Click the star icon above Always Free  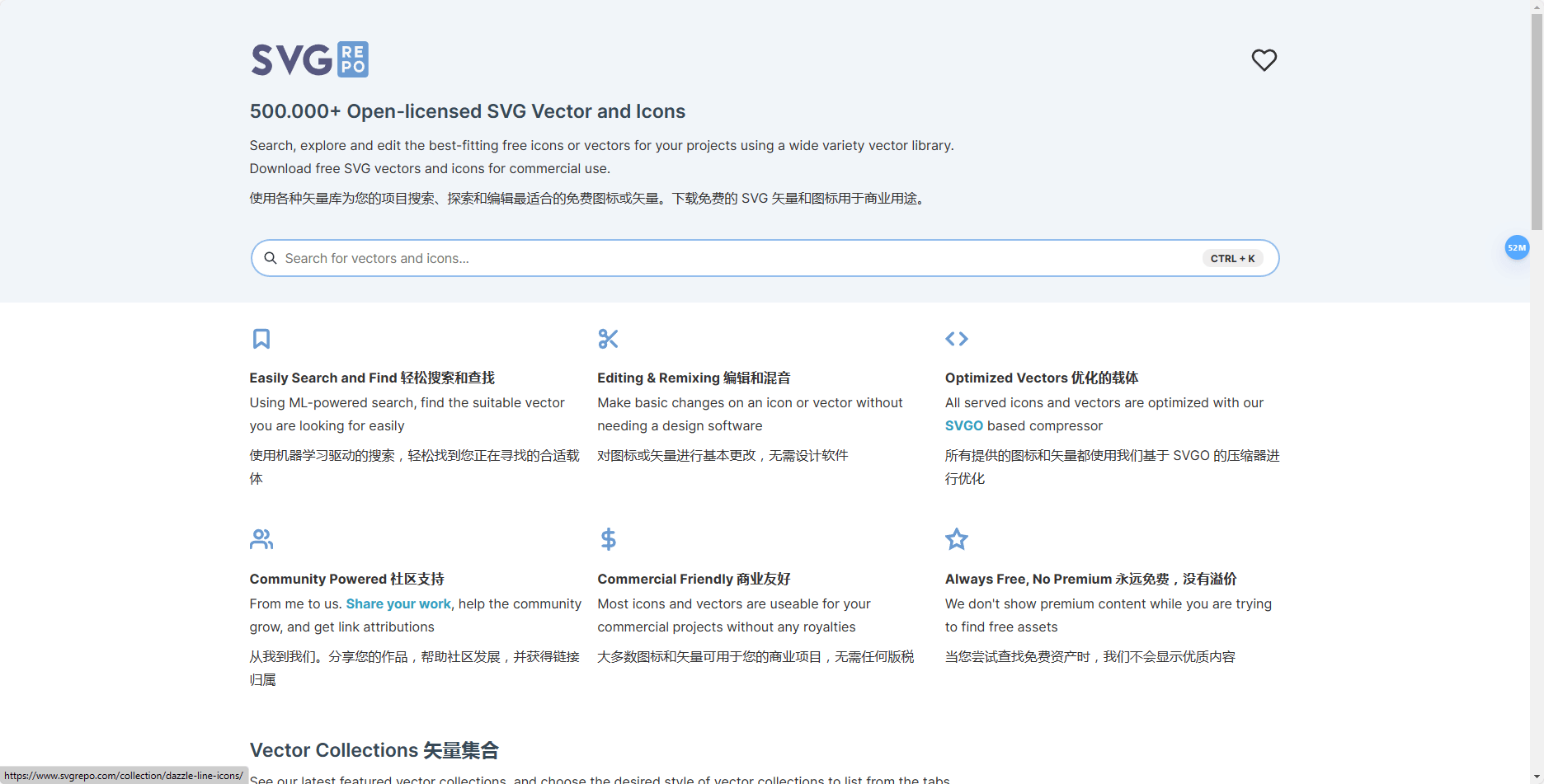pyautogui.click(x=956, y=539)
